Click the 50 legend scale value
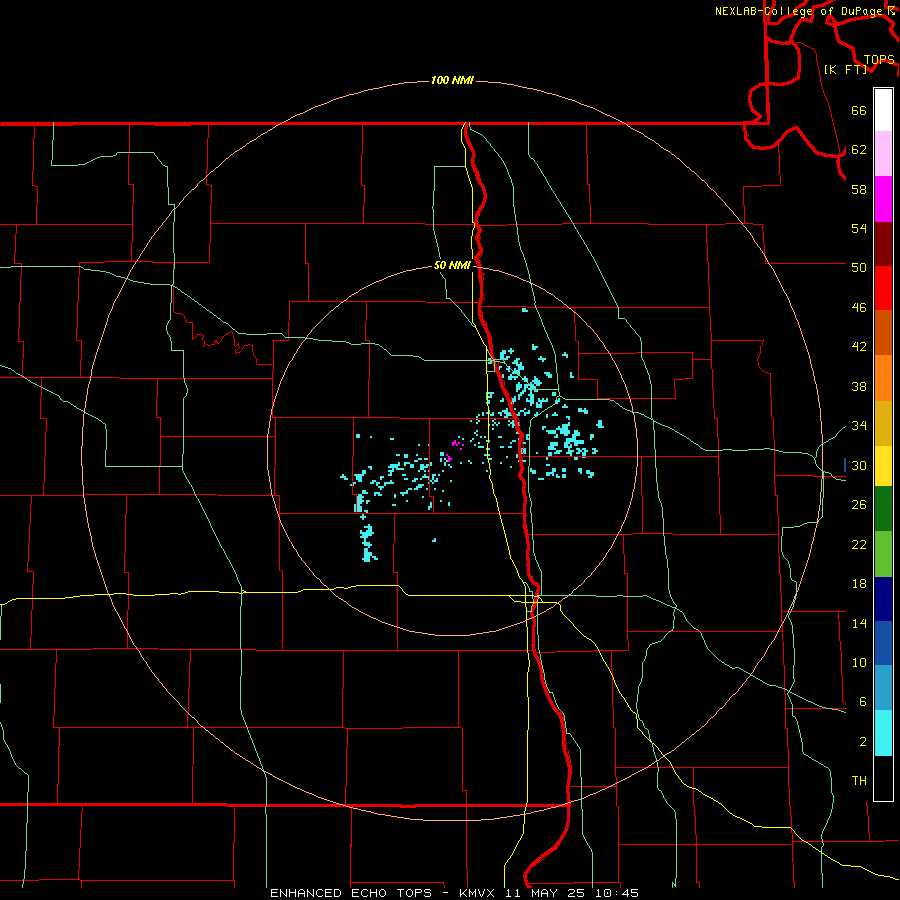This screenshot has width=900, height=900. tap(859, 267)
